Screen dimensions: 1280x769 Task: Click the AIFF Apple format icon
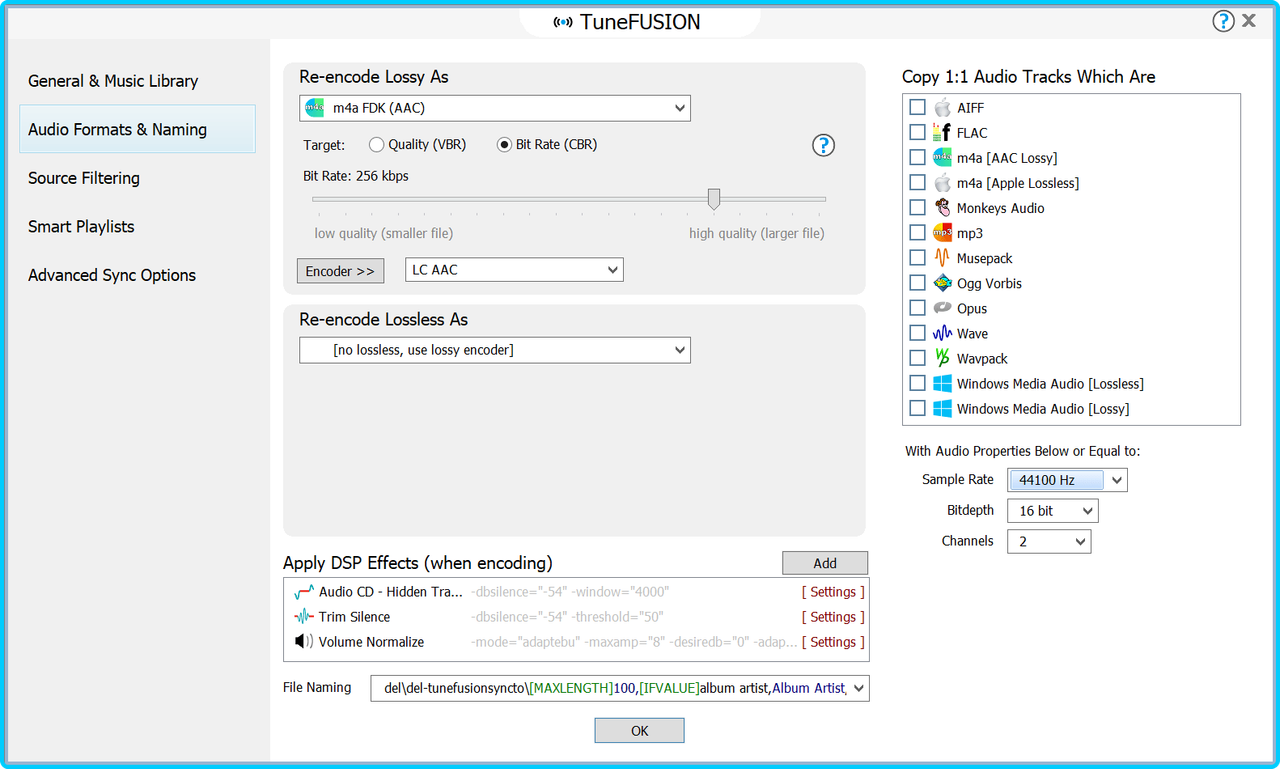point(942,107)
